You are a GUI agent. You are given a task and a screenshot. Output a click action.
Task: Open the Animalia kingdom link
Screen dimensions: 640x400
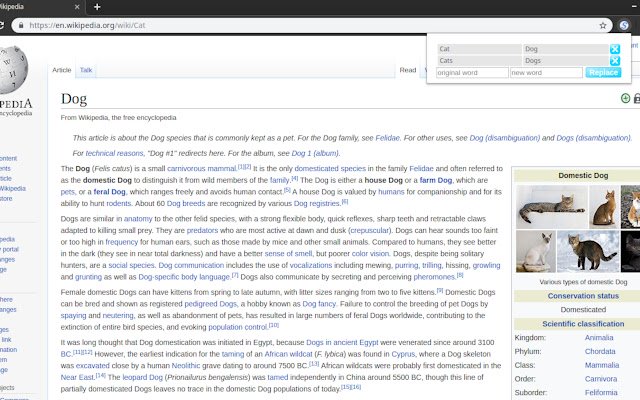tap(599, 338)
